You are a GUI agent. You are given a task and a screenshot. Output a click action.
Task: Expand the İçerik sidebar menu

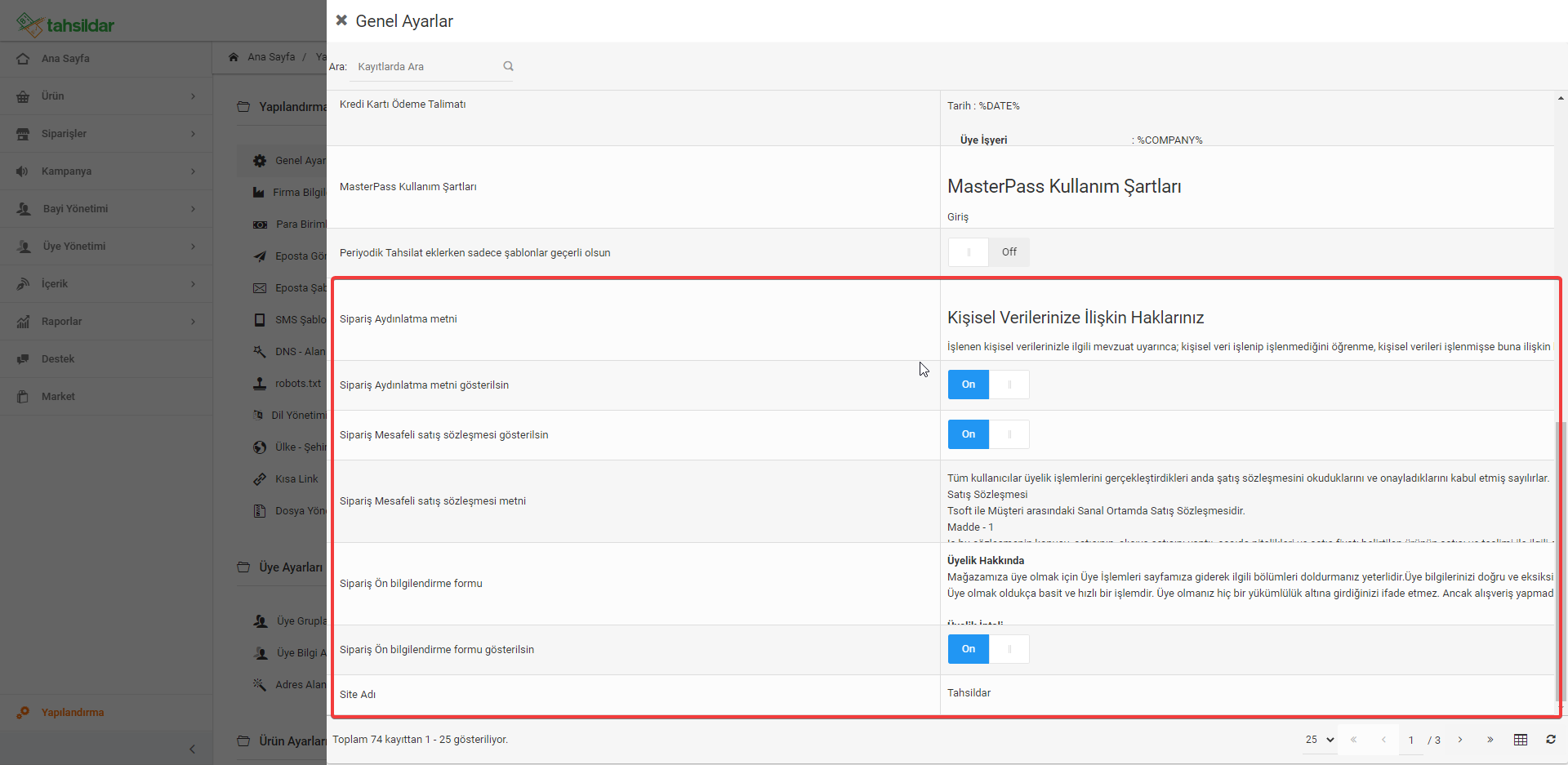click(x=106, y=284)
